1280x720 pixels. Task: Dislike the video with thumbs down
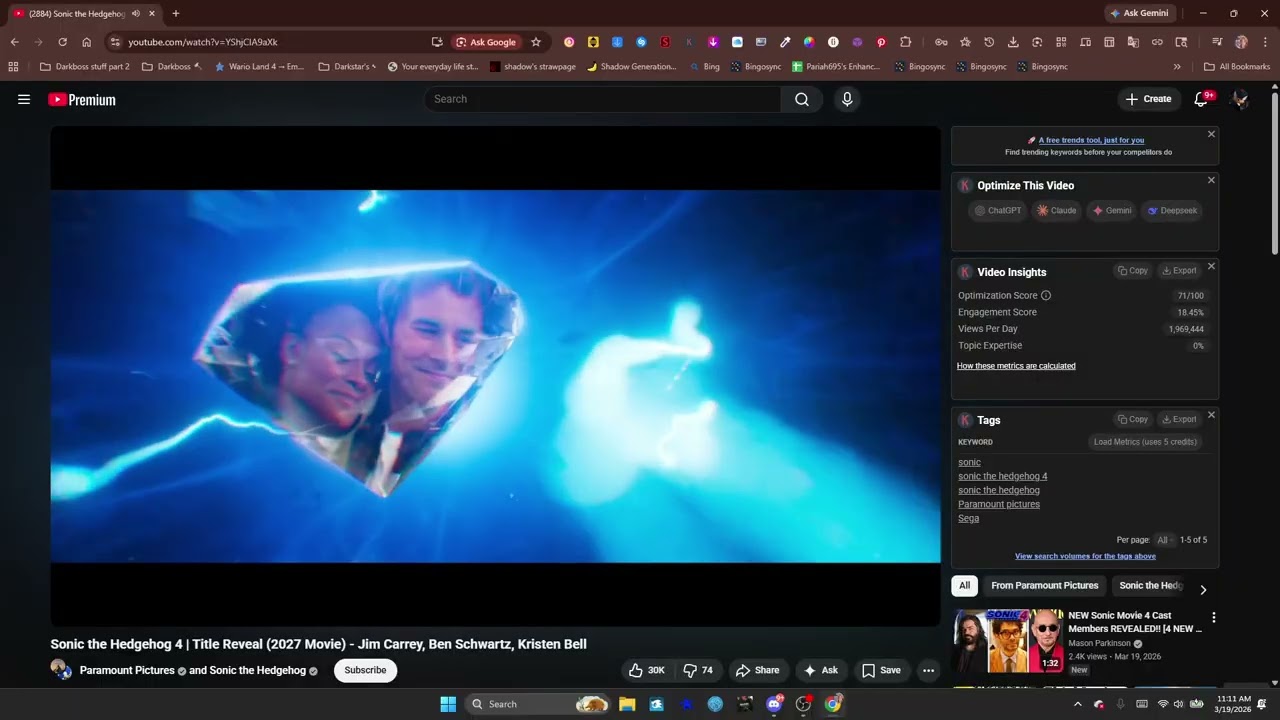[x=698, y=670]
